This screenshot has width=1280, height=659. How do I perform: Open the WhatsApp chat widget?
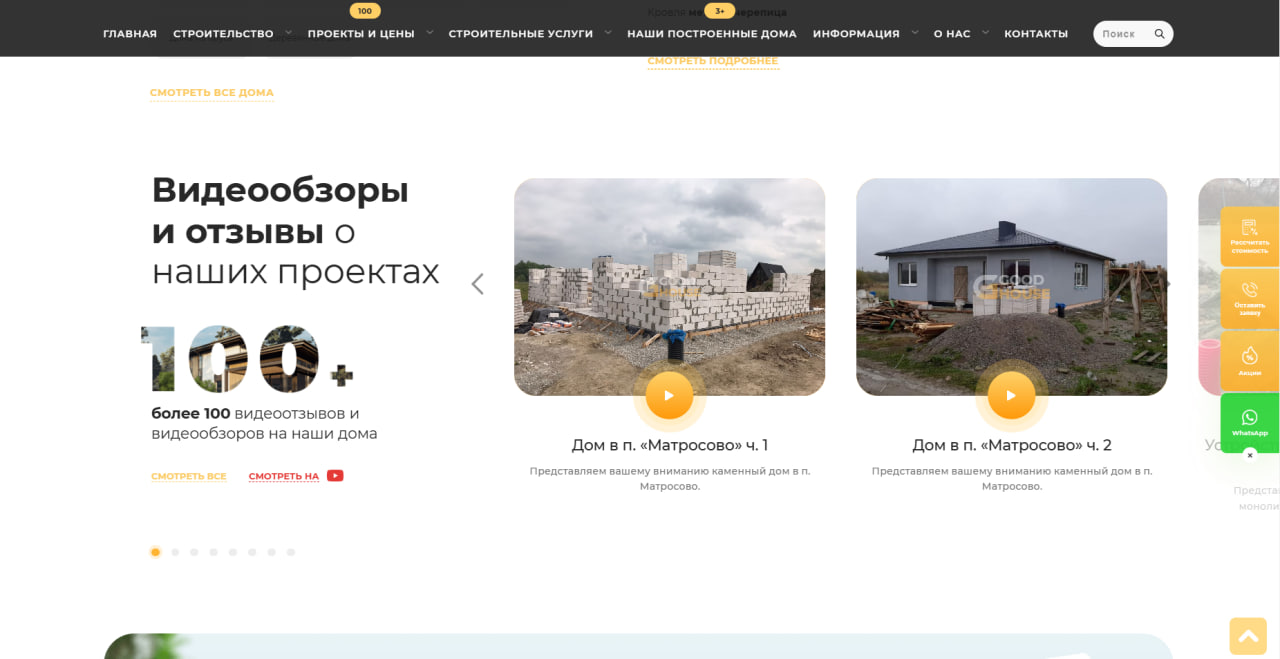tap(1250, 422)
